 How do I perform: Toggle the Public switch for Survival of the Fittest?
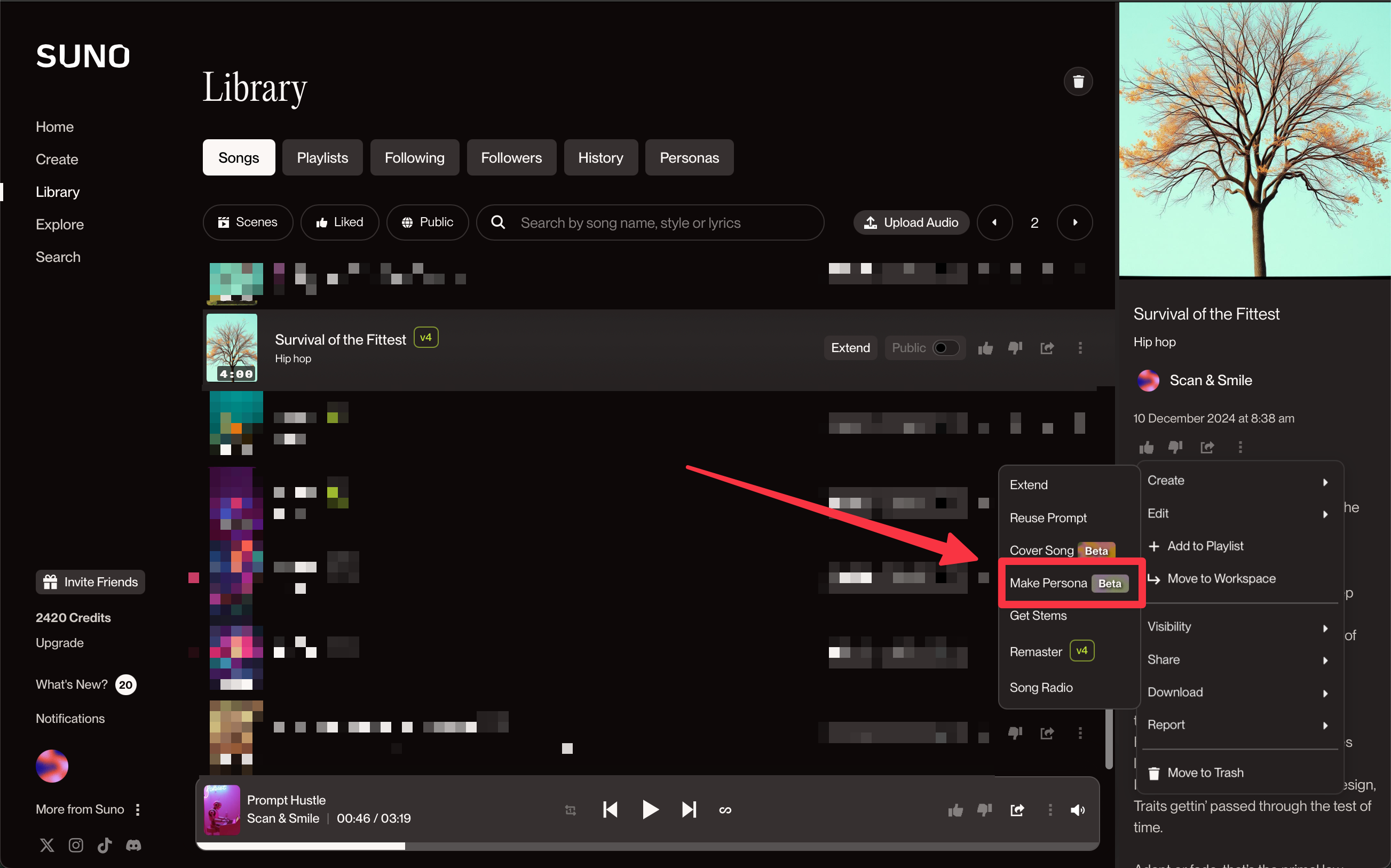(x=945, y=348)
